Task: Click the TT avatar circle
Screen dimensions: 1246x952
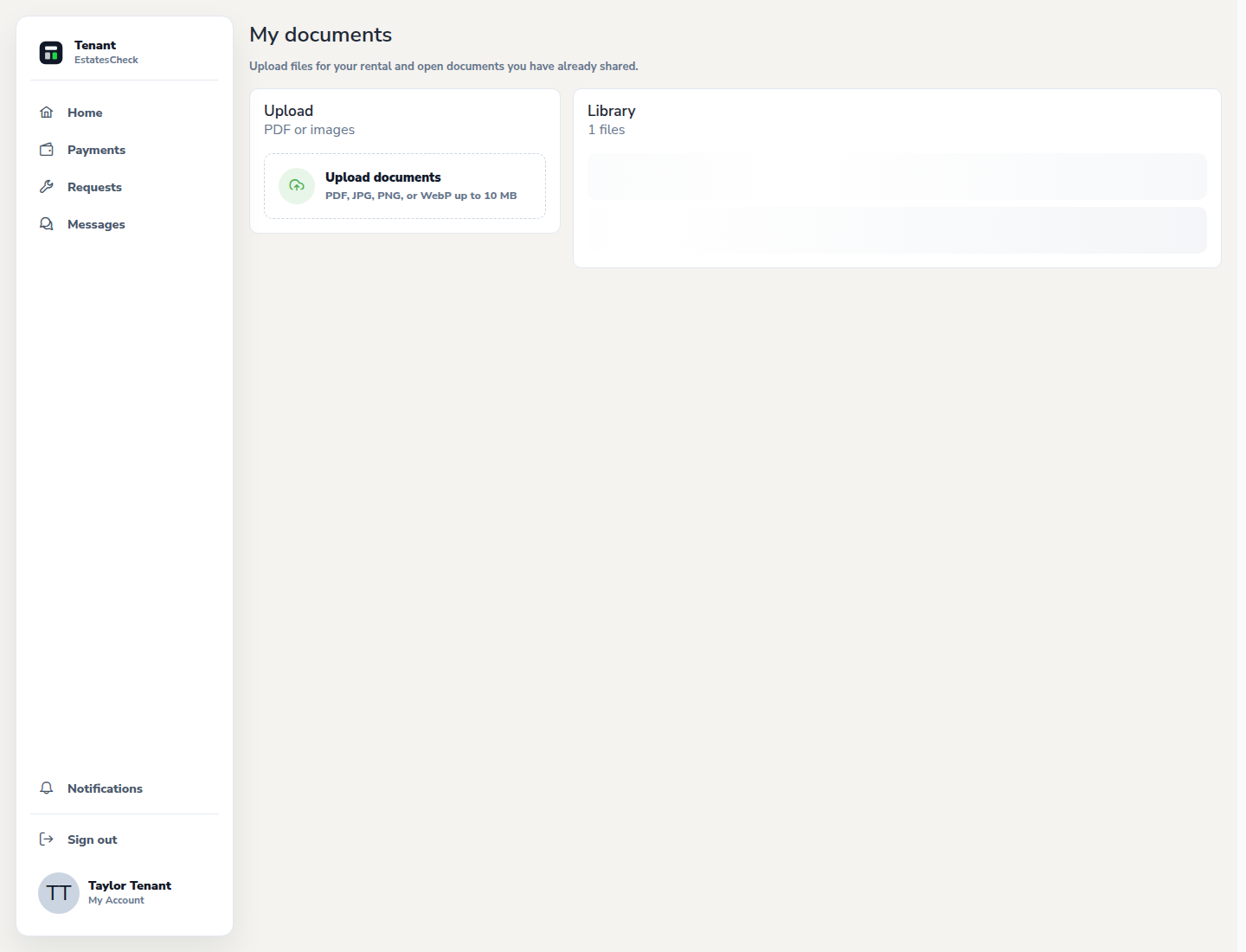Action: (x=59, y=893)
